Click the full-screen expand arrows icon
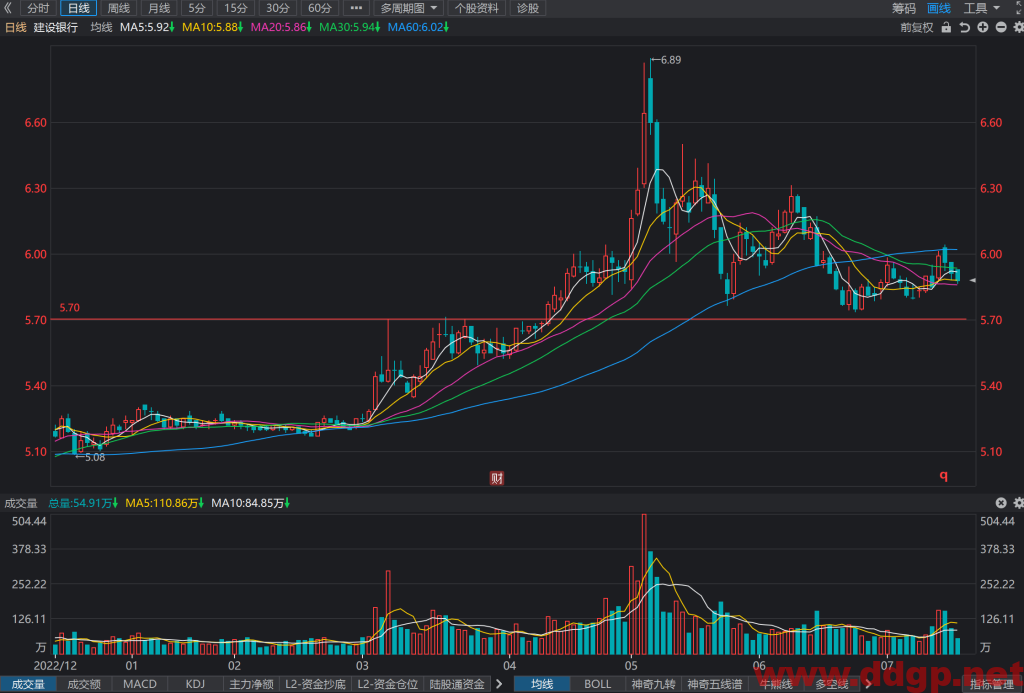 [x=1017, y=7]
